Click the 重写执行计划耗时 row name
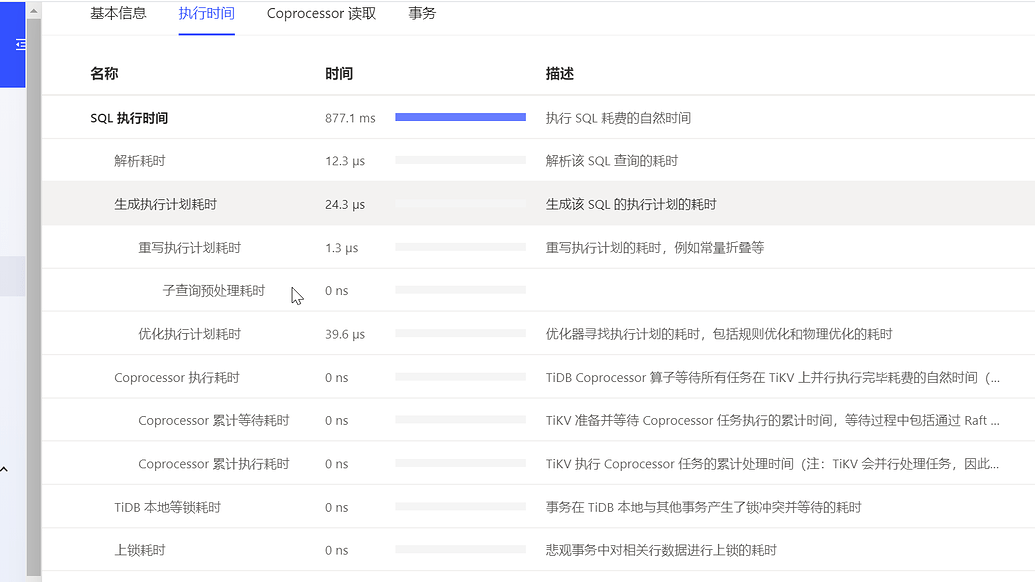The width and height of the screenshot is (1035, 582). (189, 248)
